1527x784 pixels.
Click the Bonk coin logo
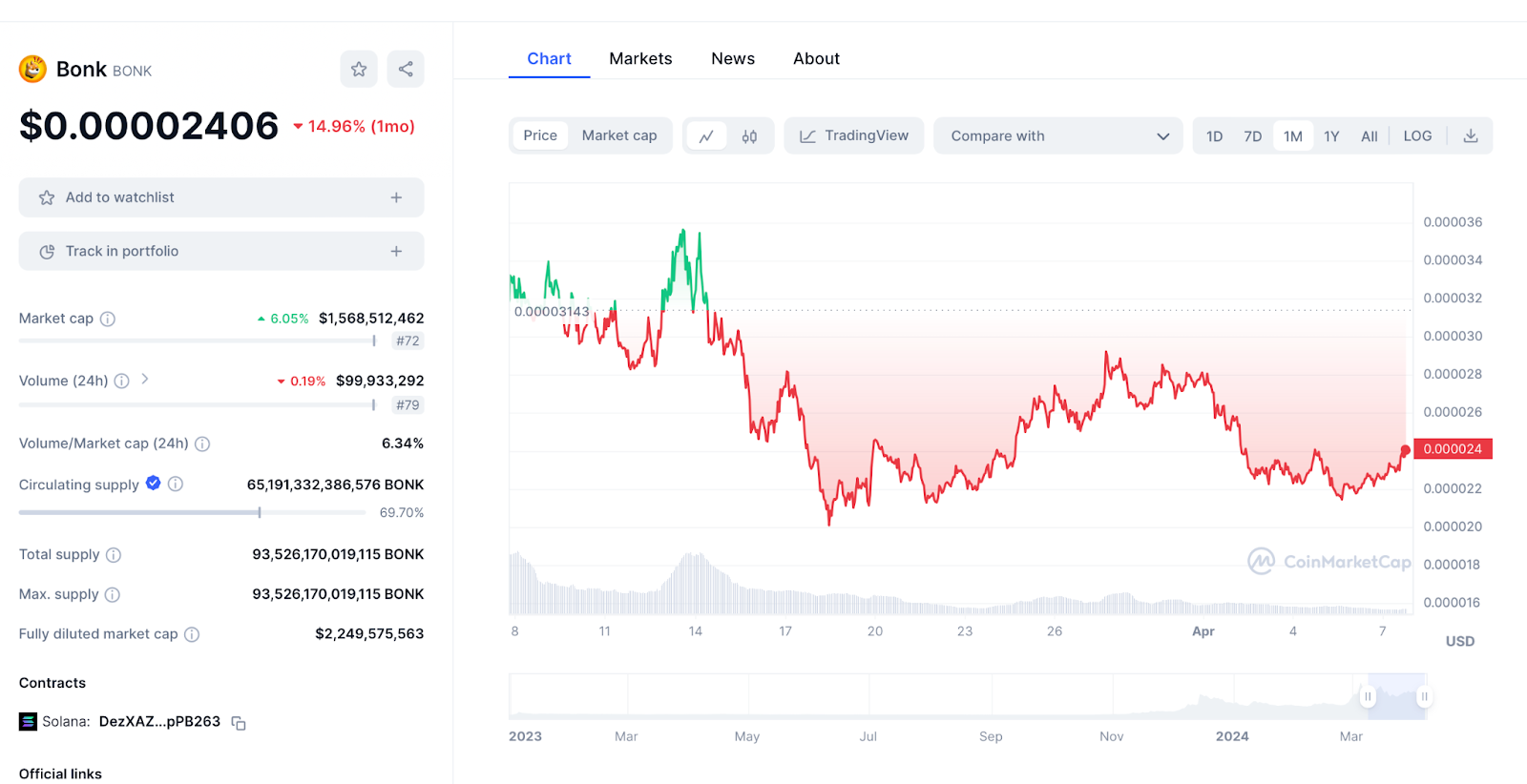click(33, 69)
